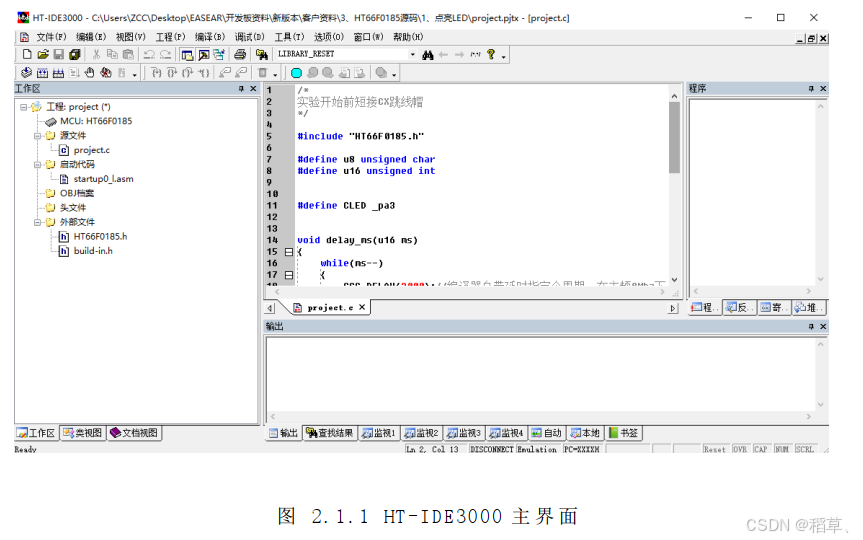Open find in files icon
Screen dimensions: 863x540
(x=262, y=54)
